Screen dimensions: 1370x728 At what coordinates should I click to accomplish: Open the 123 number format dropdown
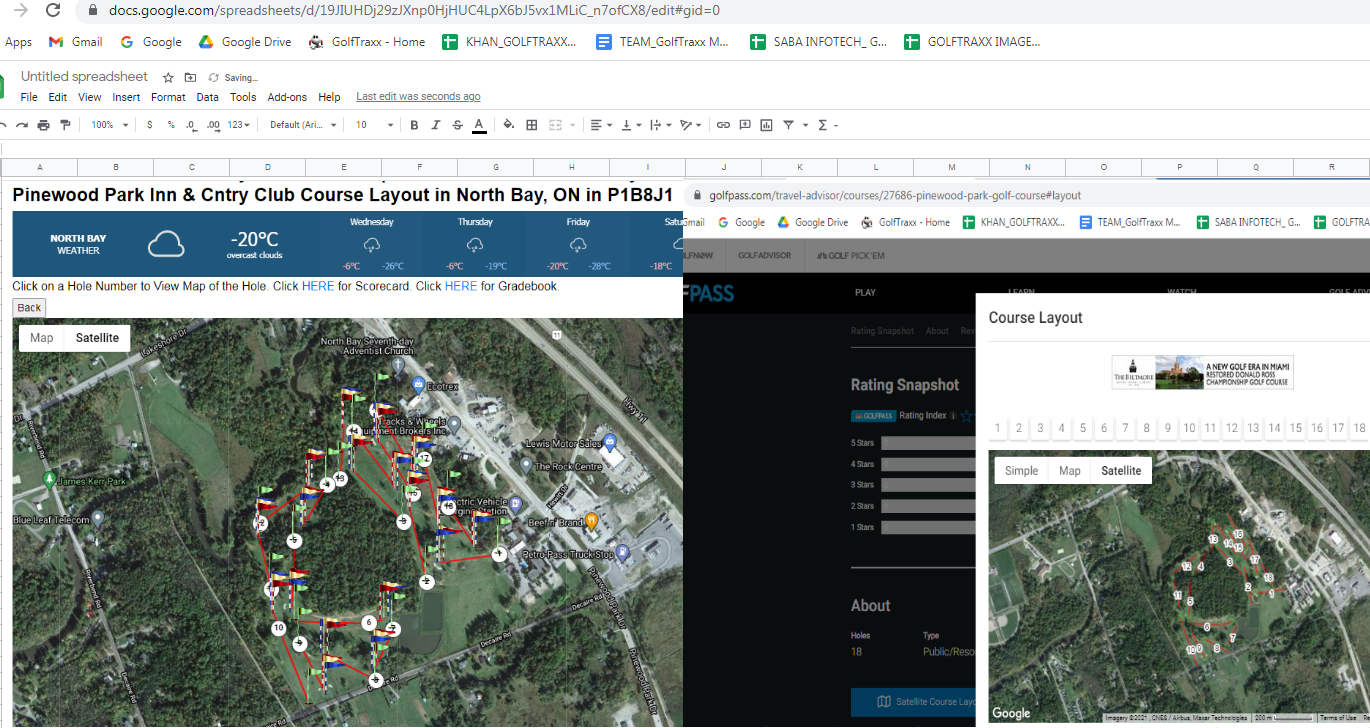(238, 125)
